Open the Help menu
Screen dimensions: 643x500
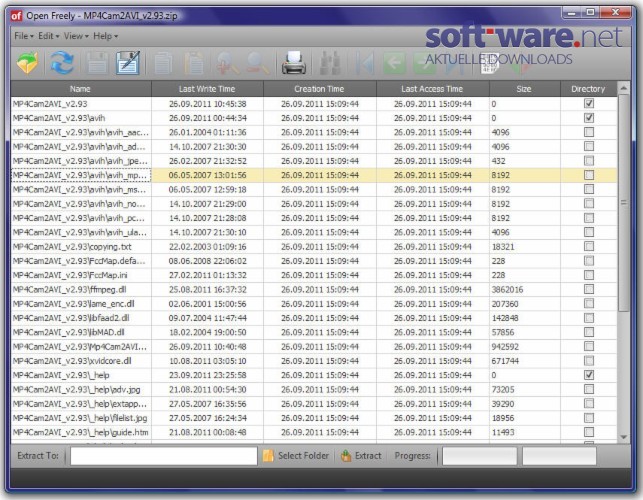point(105,36)
